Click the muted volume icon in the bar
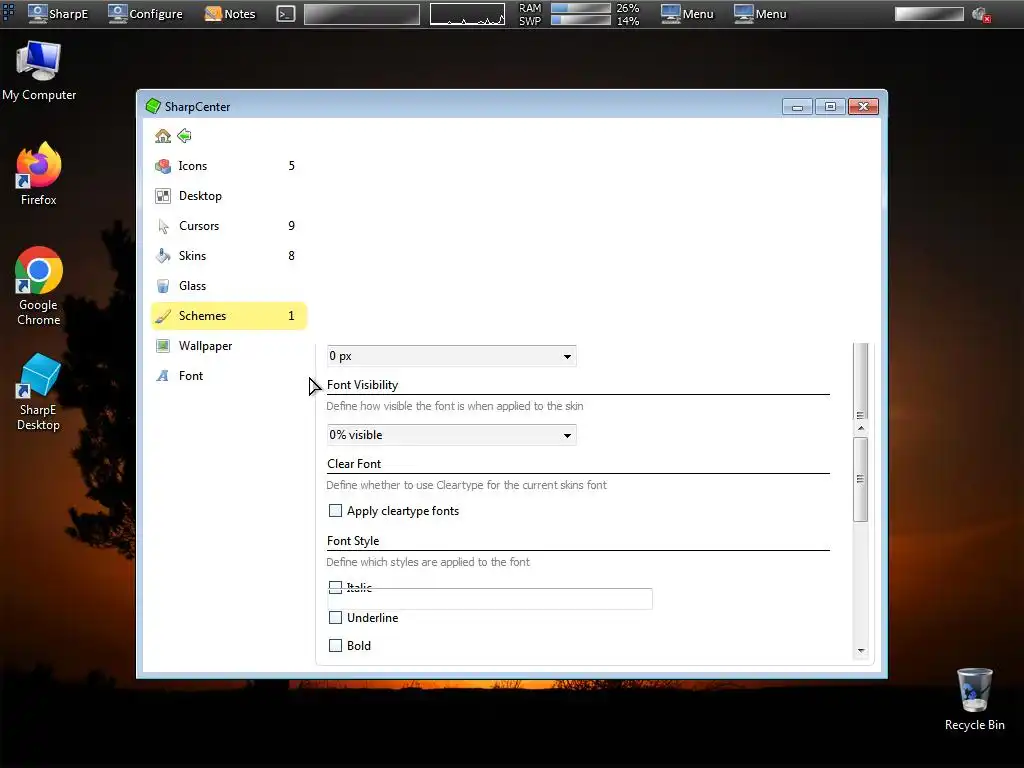The image size is (1024, 768). tap(981, 14)
